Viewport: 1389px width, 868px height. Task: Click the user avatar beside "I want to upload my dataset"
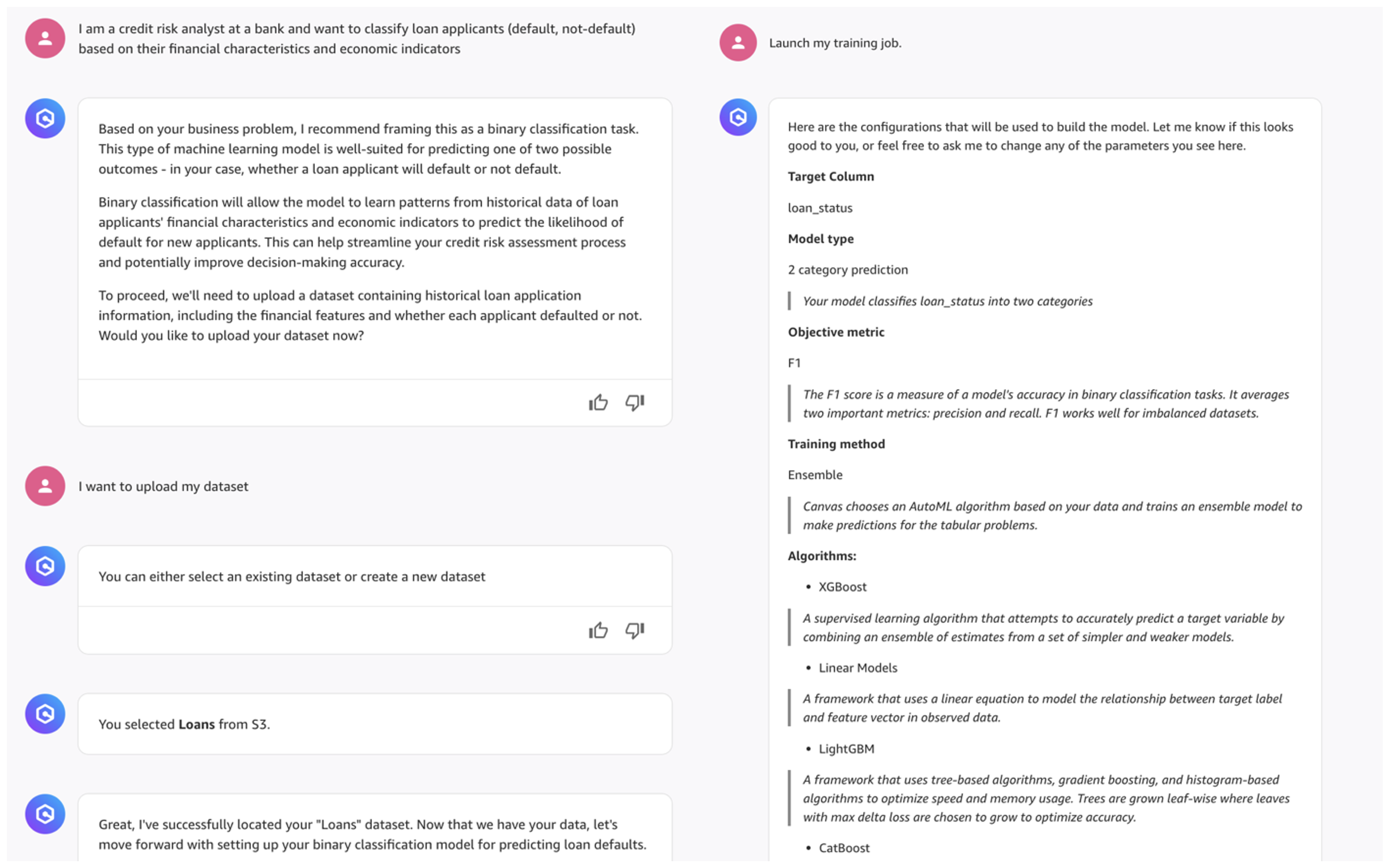coord(45,486)
